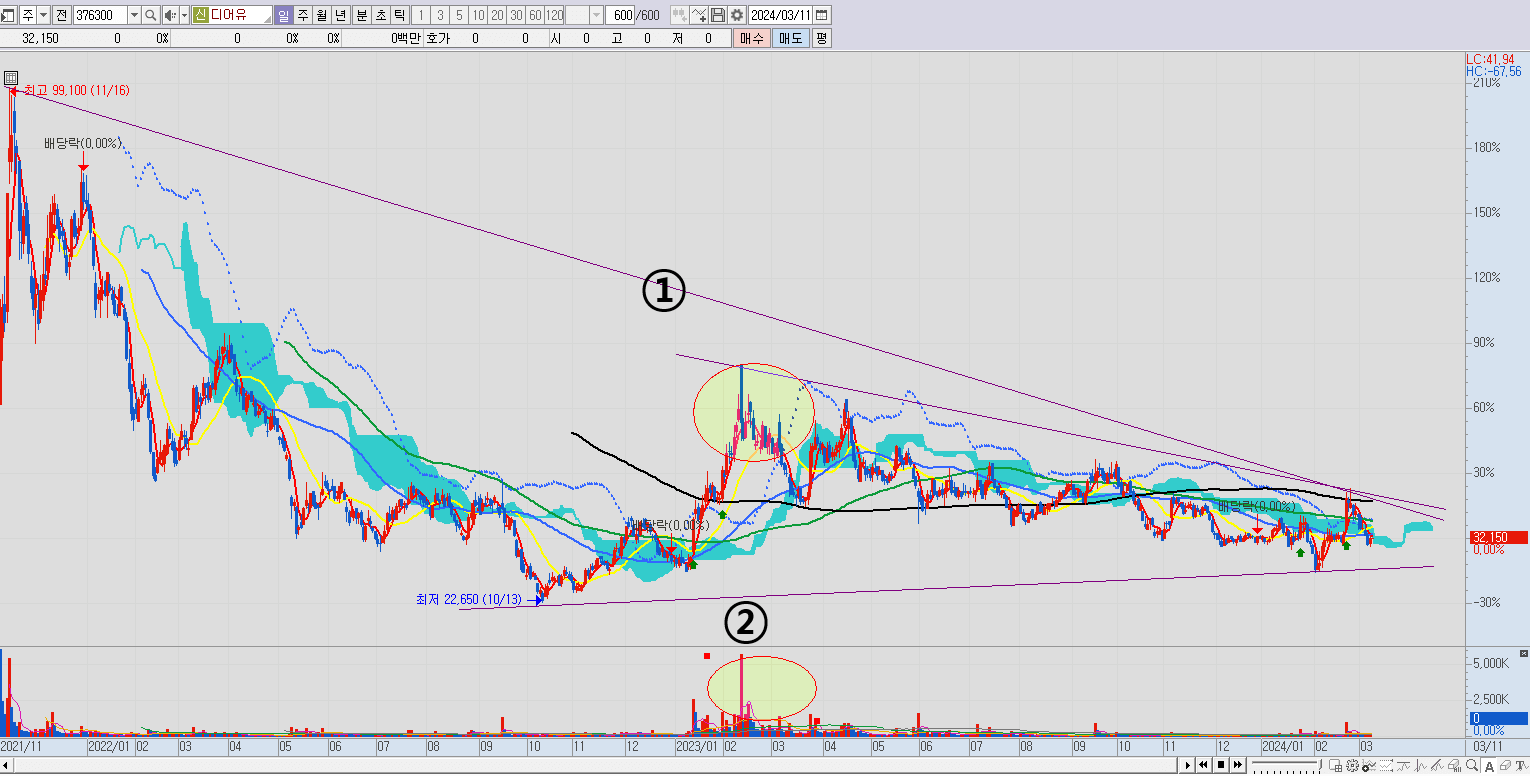Click the grid table icon at chart corner
The height and width of the screenshot is (776, 1530).
pos(10,78)
